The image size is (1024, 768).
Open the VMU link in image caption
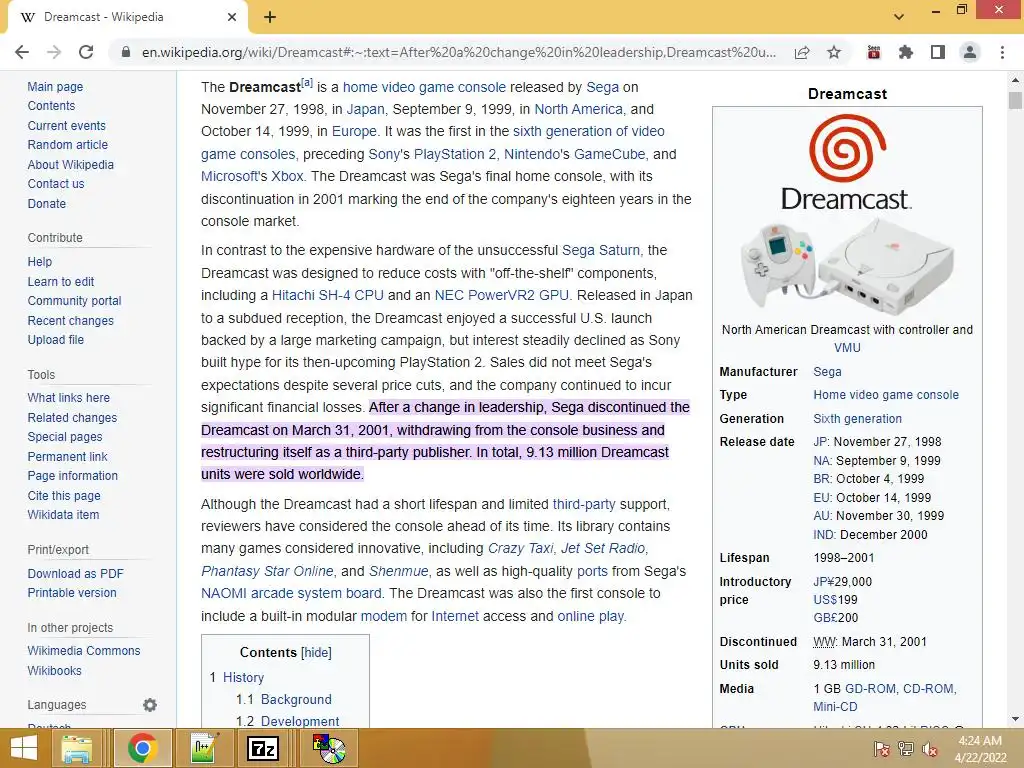coord(847,348)
